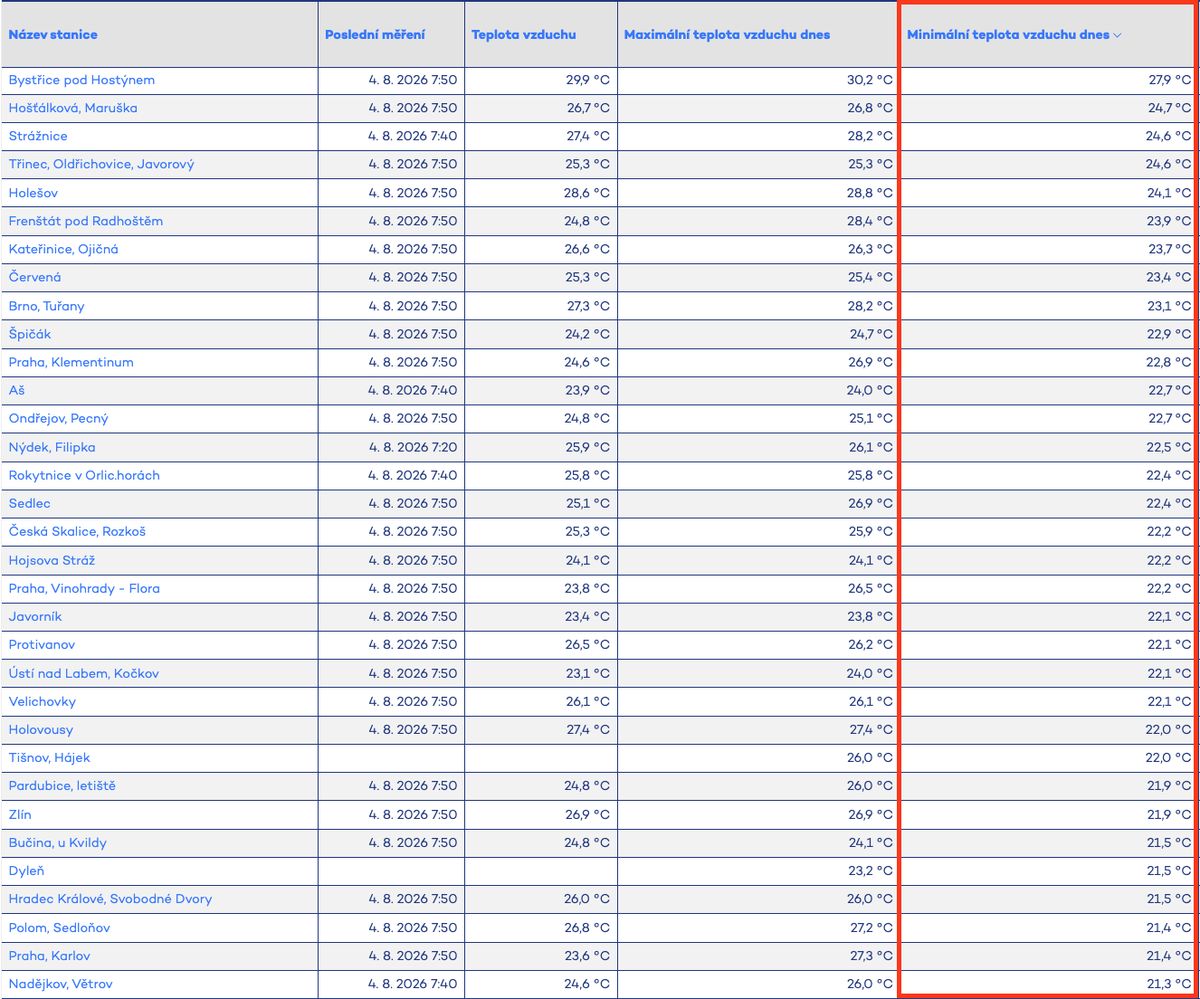
Task: Sort by Teplota vzduchu column header
Action: tap(523, 35)
